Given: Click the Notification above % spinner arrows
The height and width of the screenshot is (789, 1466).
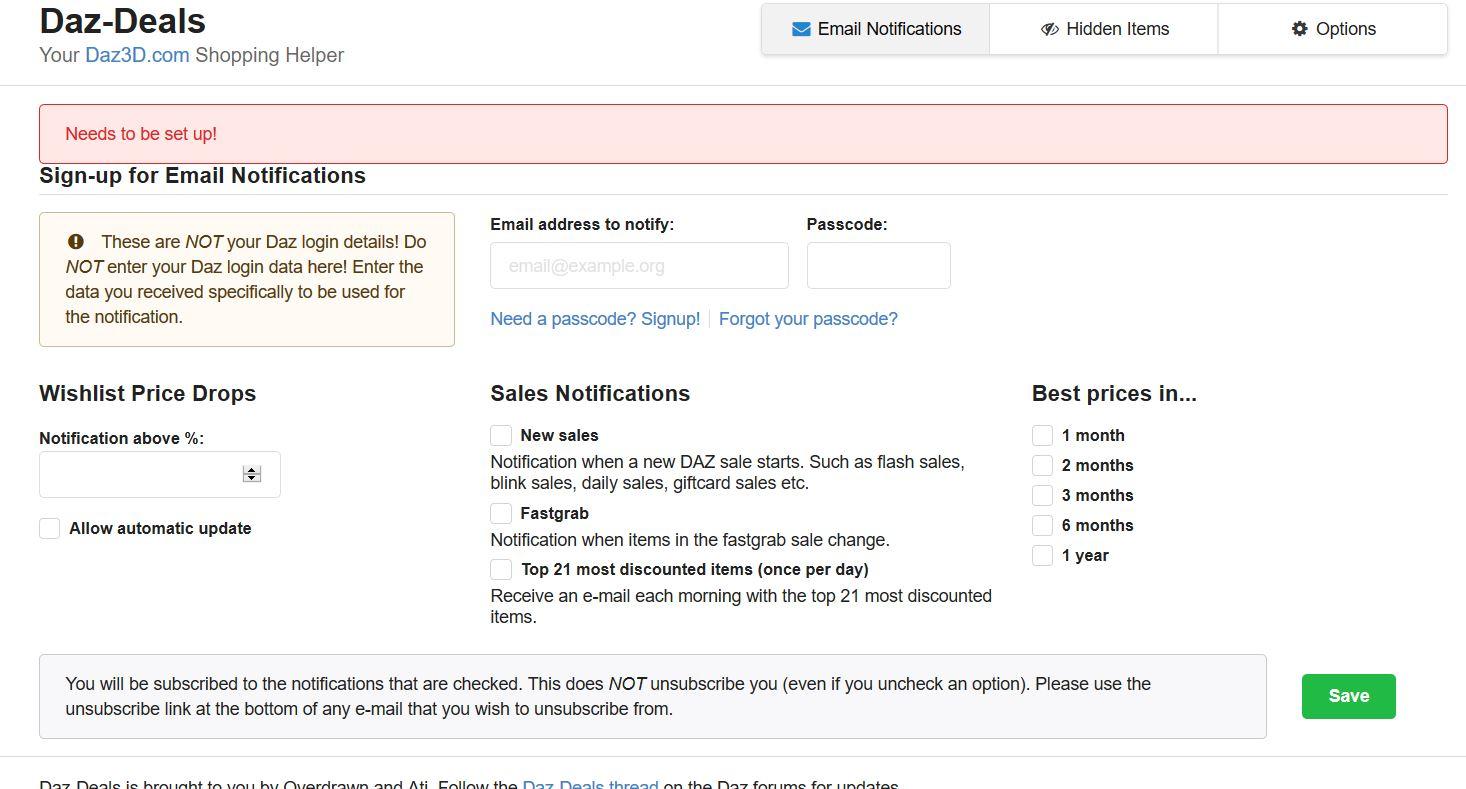Looking at the screenshot, I should pos(252,474).
